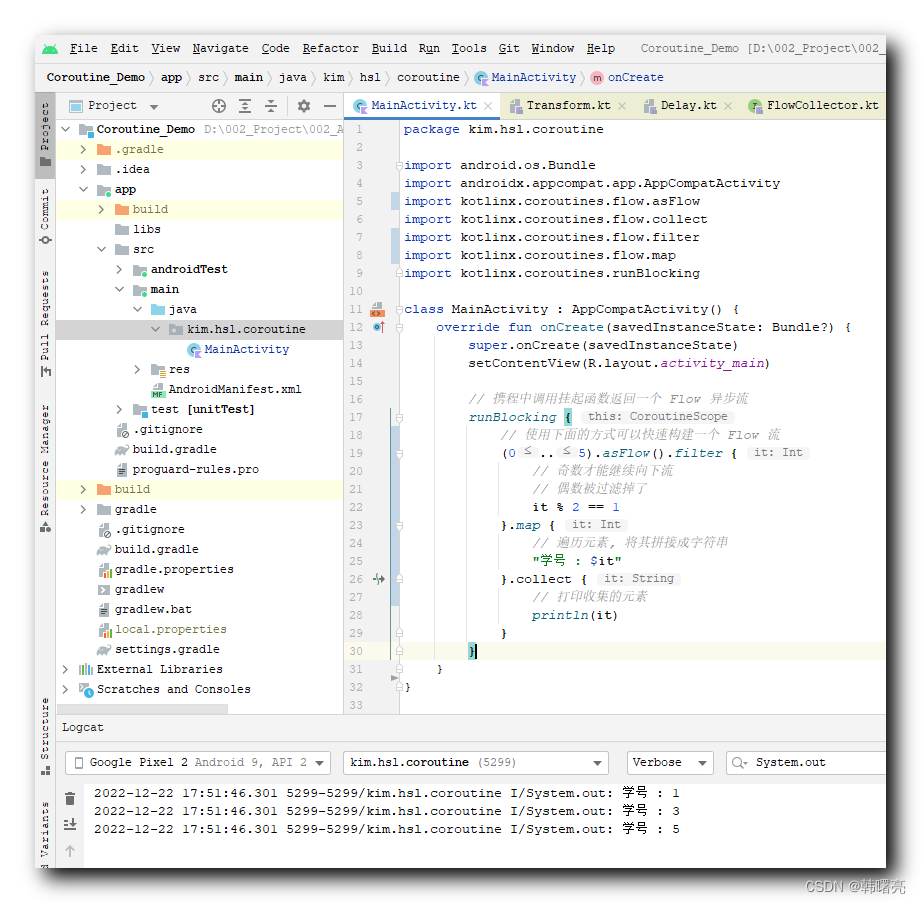Screen dimensions: 921x903
Task: Click the Select Opened File locate icon
Action: 219,106
